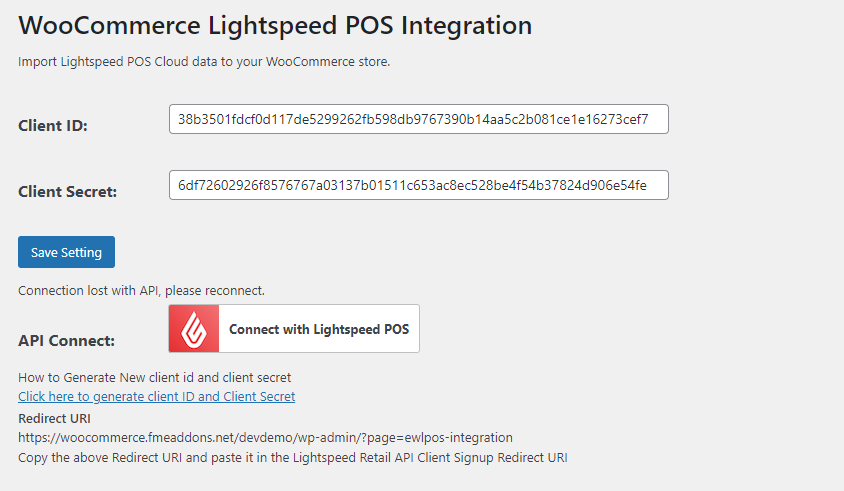Click POS Integration in the page title

[x=438, y=25]
